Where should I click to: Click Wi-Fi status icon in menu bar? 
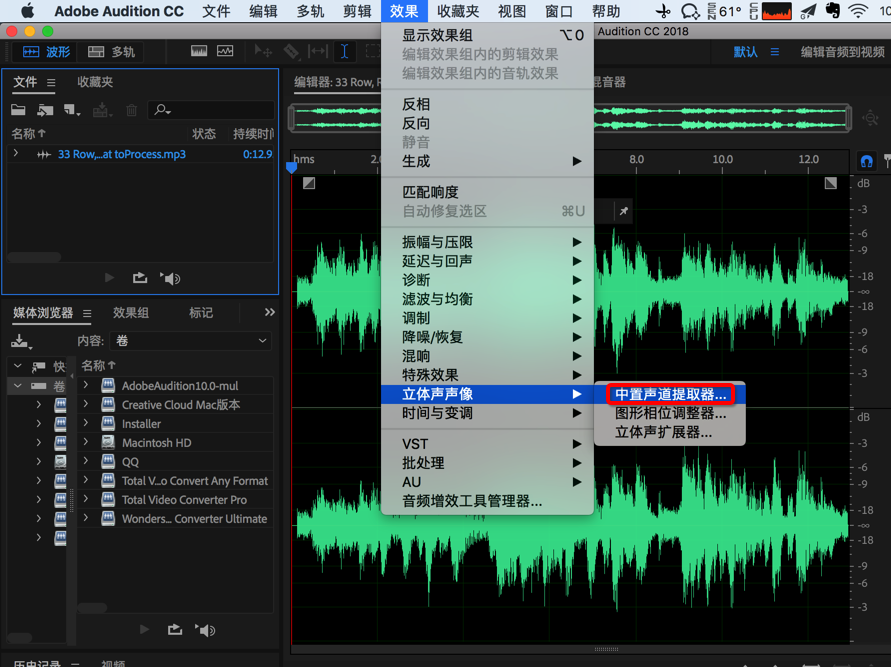[x=858, y=11]
